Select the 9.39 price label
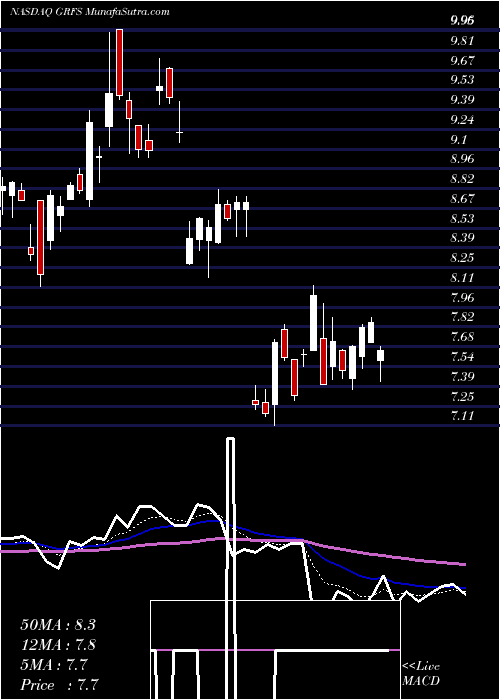 [462, 100]
